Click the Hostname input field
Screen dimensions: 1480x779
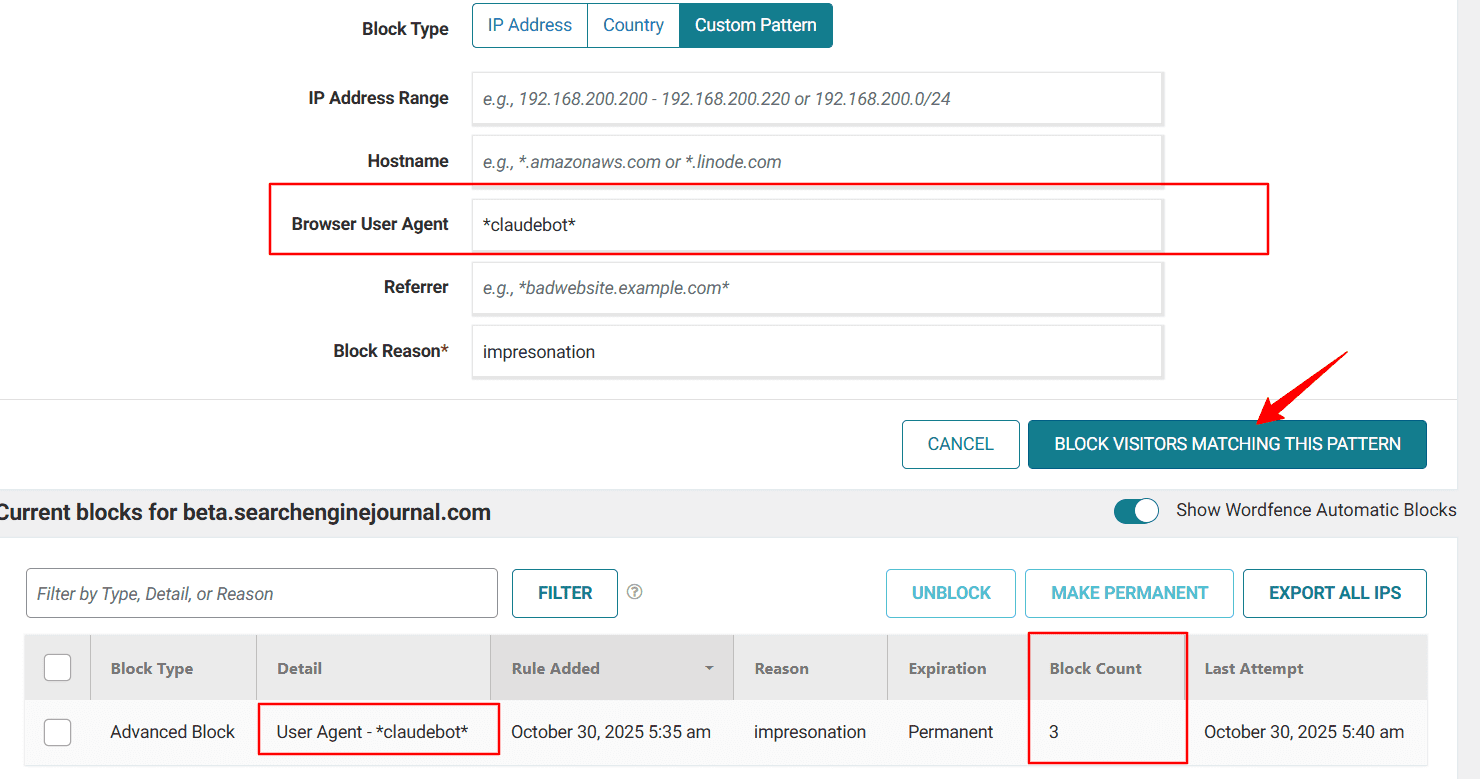tap(817, 161)
